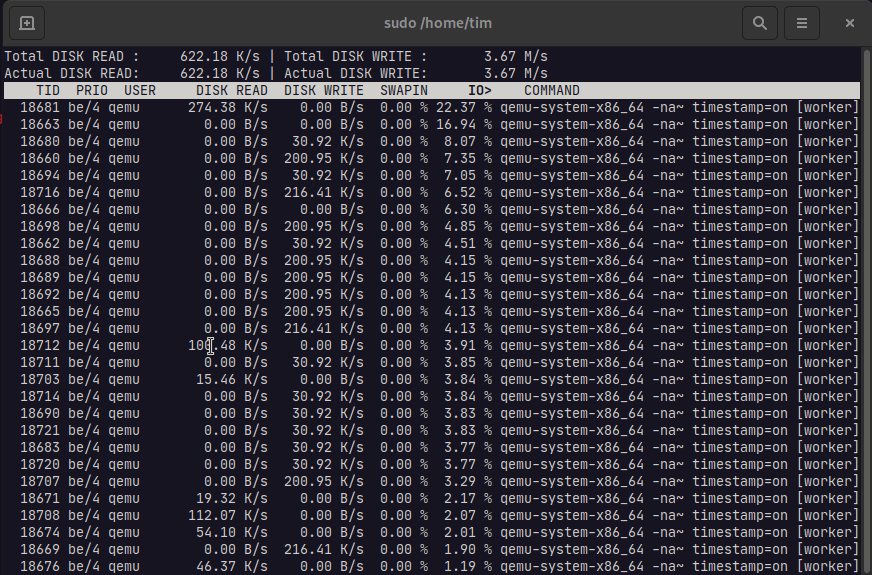Click the 6.52 % IO value
Image resolution: width=872 pixels, height=575 pixels.
(x=468, y=192)
